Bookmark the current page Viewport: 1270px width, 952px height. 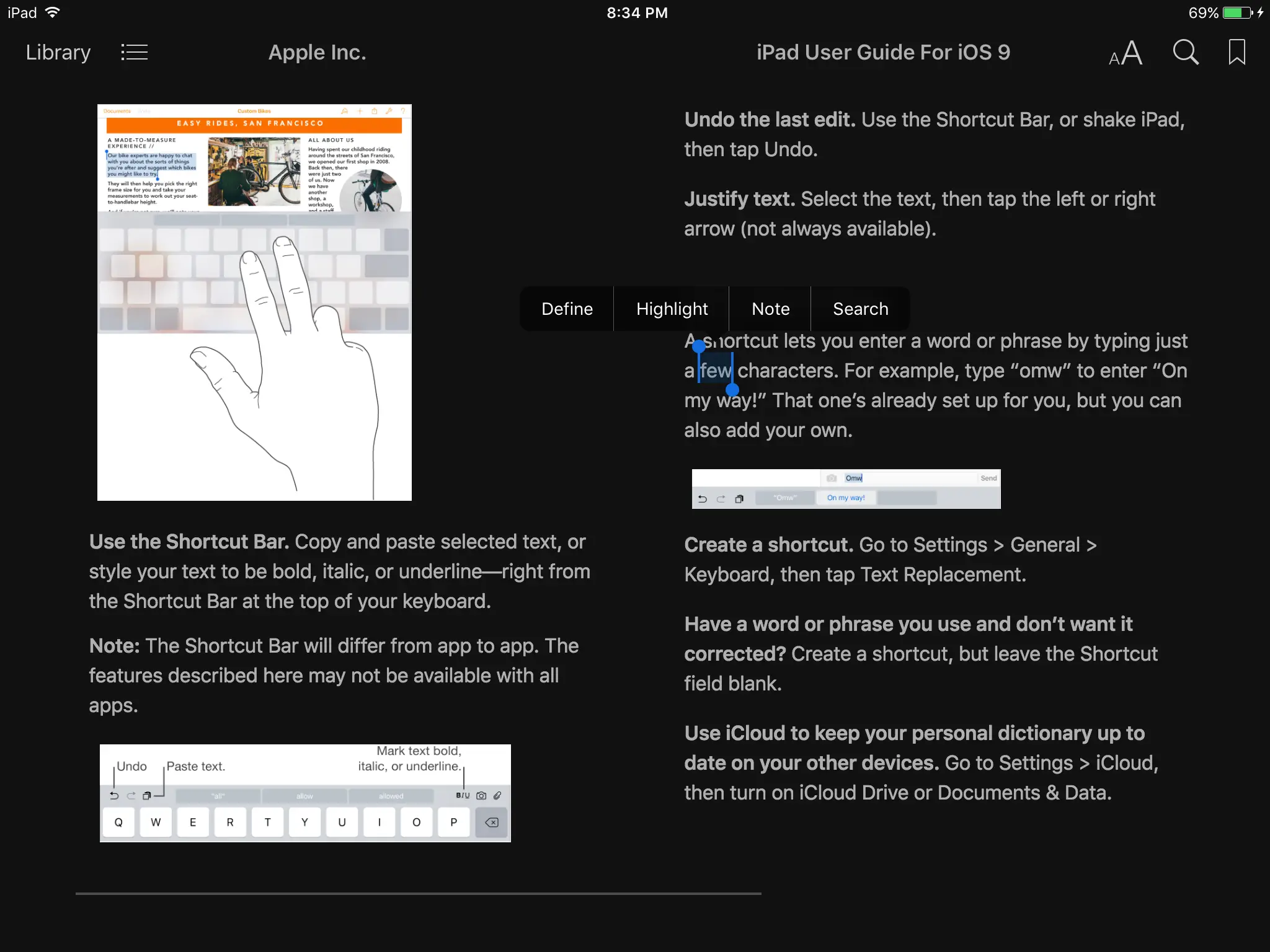1237,52
